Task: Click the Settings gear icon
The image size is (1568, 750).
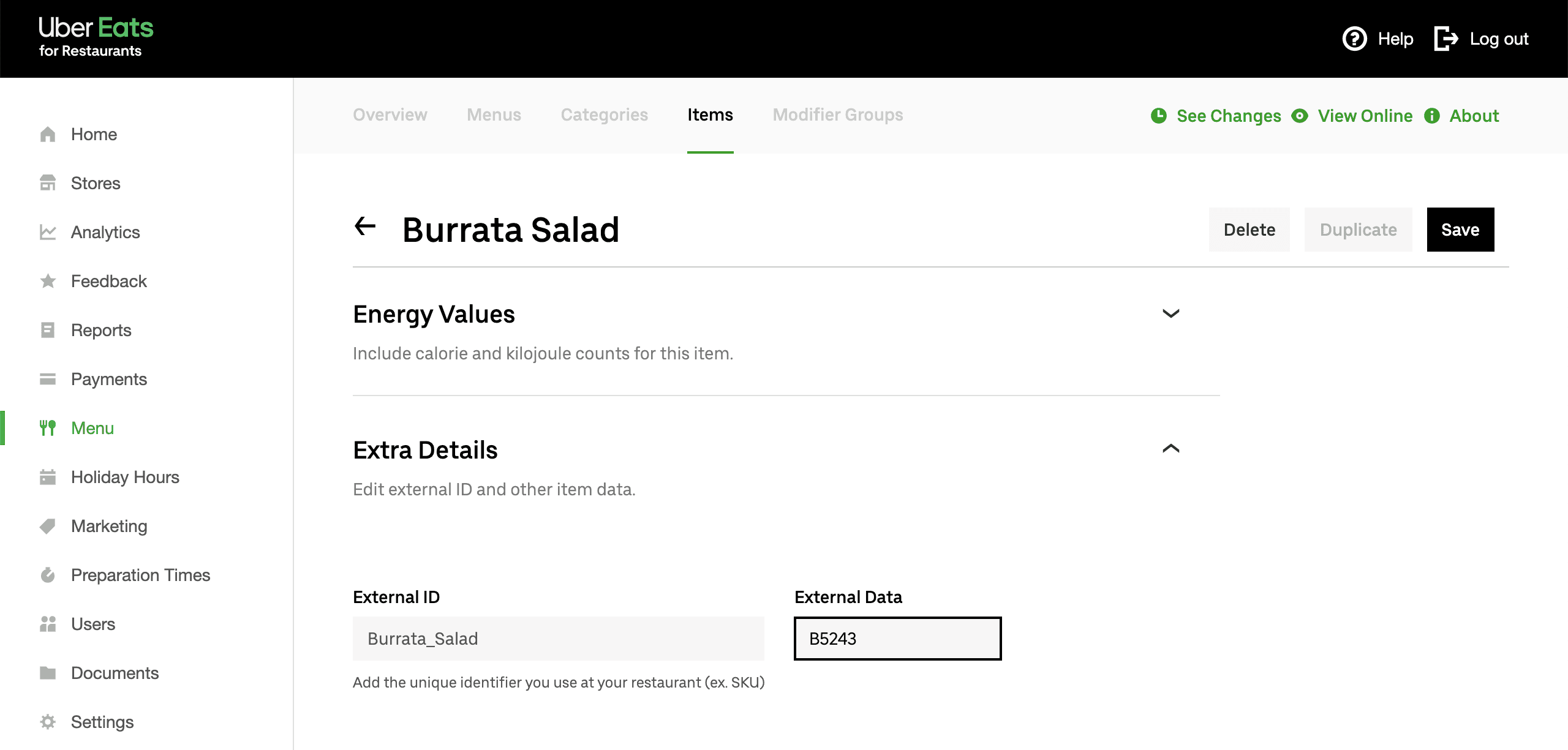Action: tap(48, 722)
